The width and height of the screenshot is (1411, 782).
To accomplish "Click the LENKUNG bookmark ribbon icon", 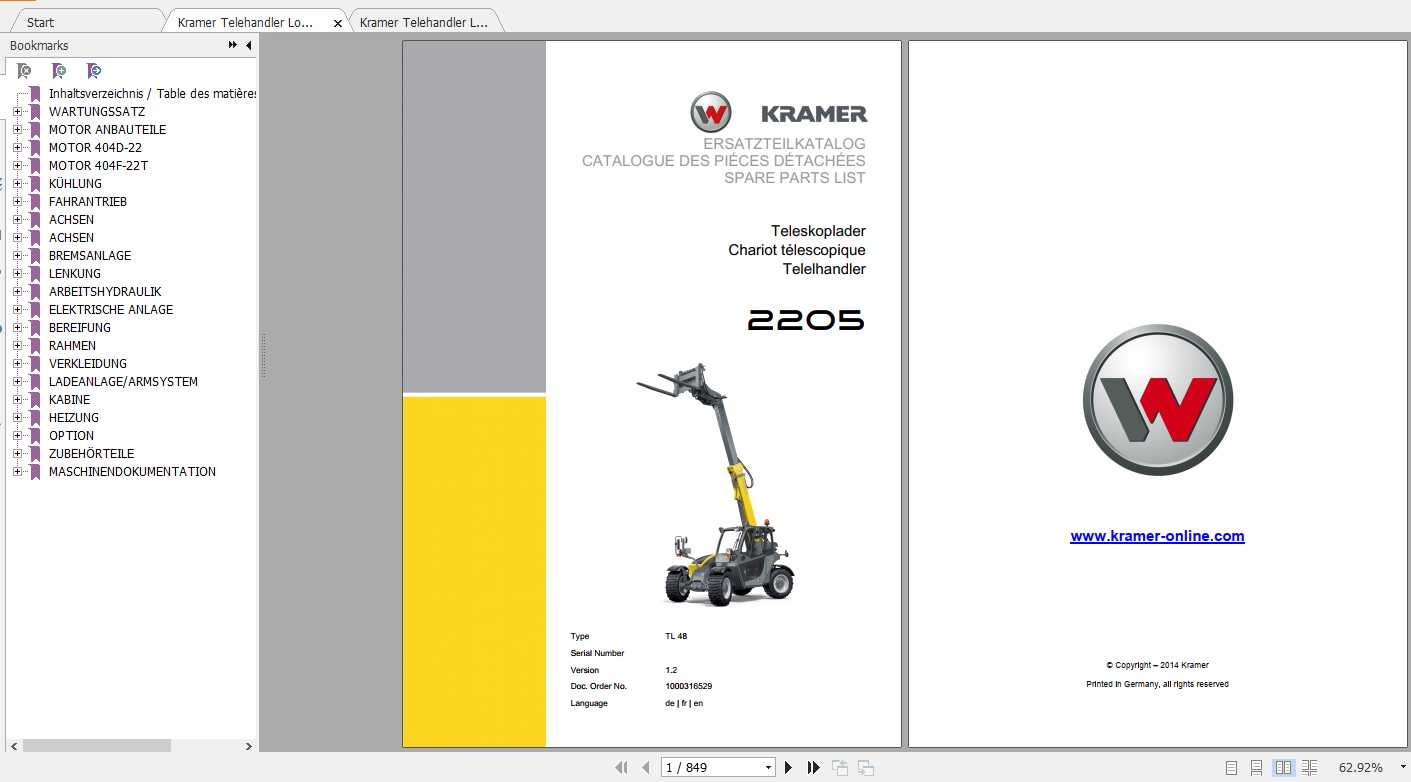I will click(35, 274).
